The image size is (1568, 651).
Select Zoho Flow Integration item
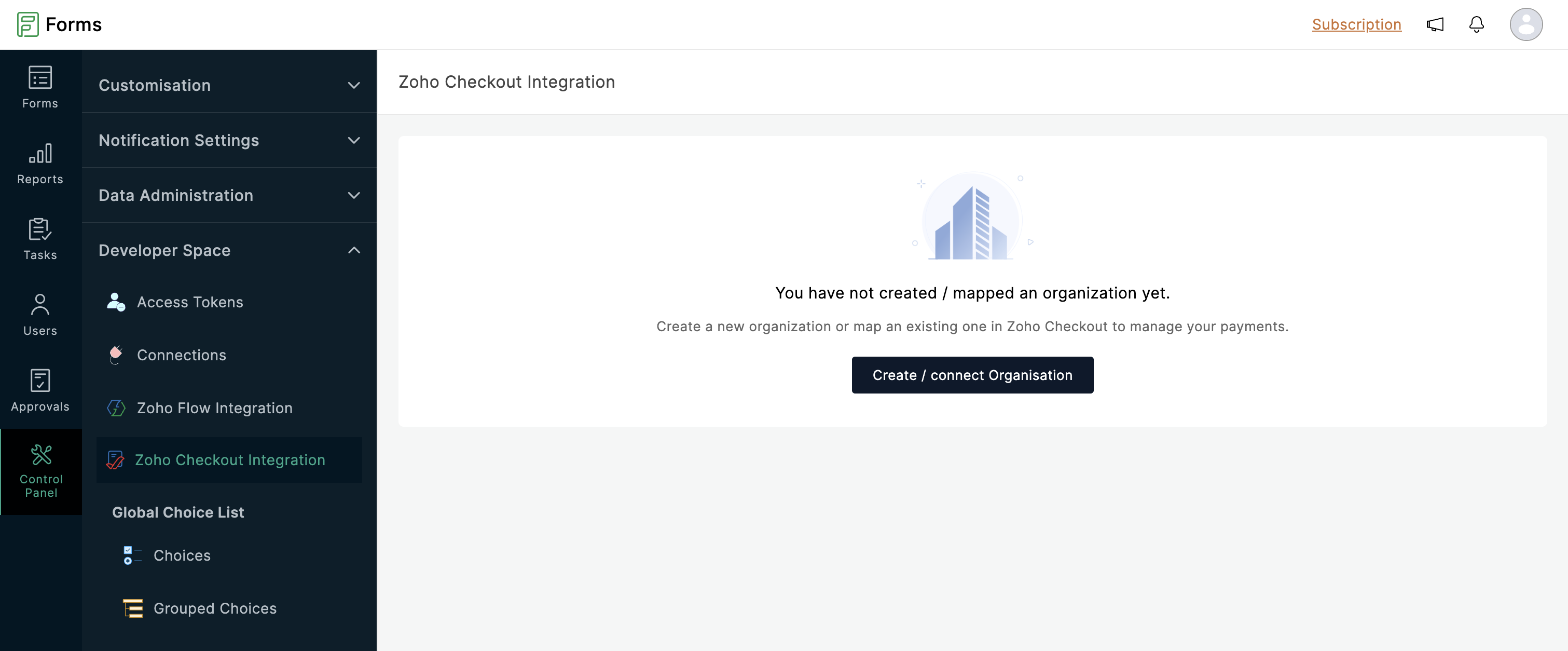tap(214, 408)
